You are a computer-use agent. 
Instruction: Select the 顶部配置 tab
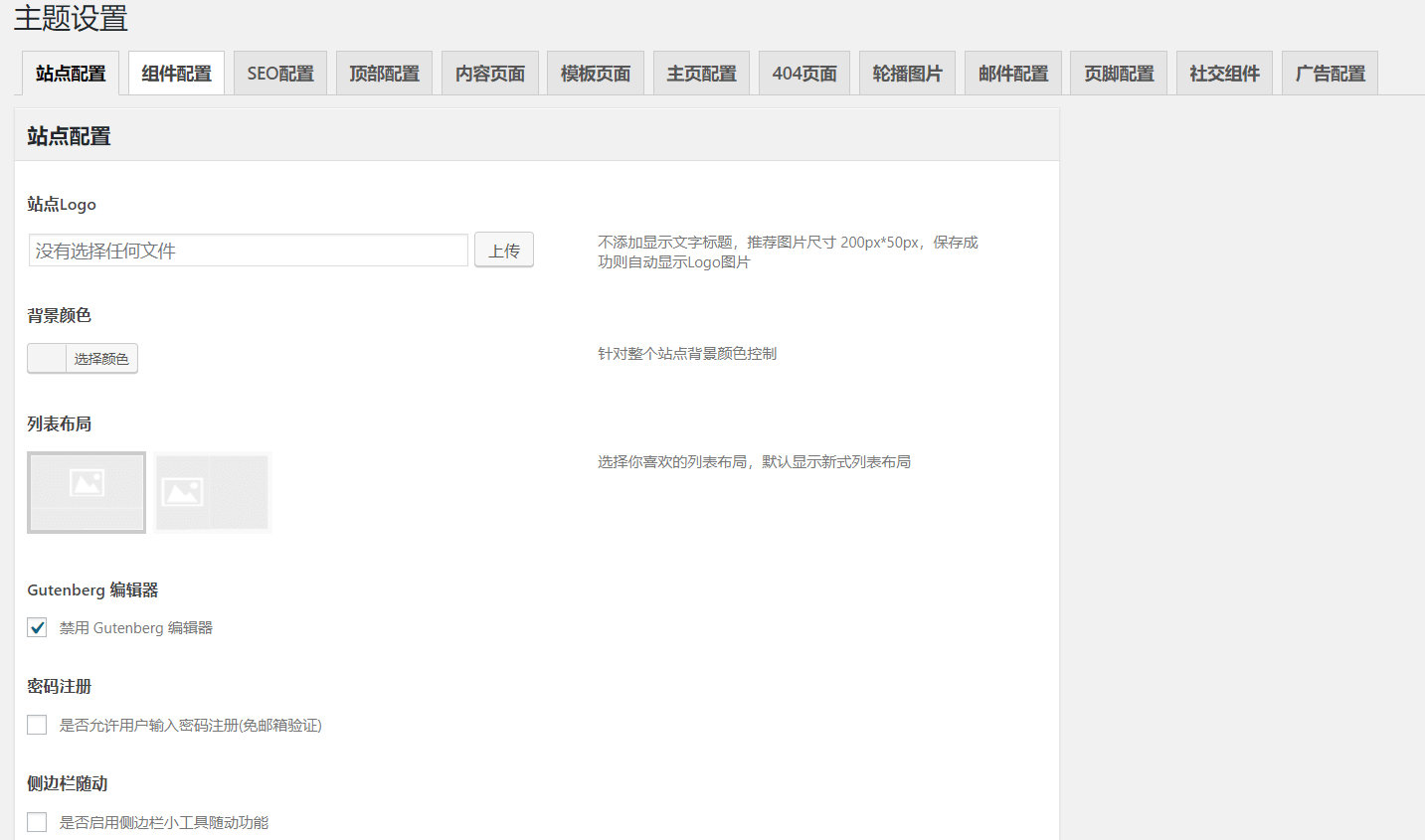pos(384,72)
